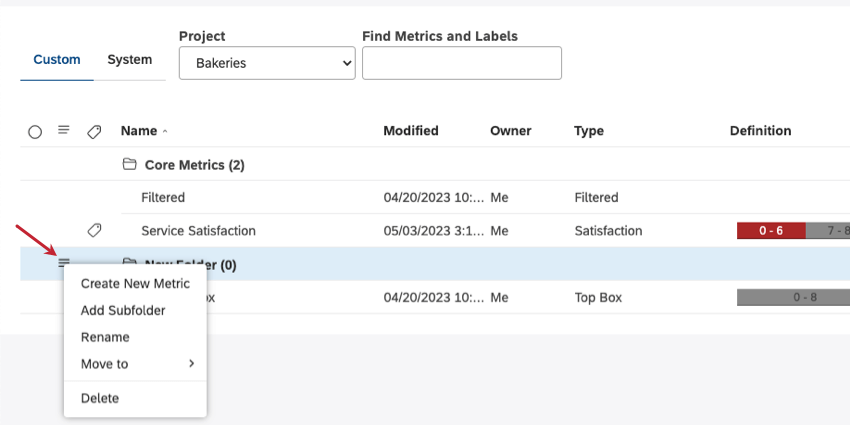Viewport: 850px width, 425px height.
Task: Open the Project dropdown showing Bakeries
Action: [267, 63]
